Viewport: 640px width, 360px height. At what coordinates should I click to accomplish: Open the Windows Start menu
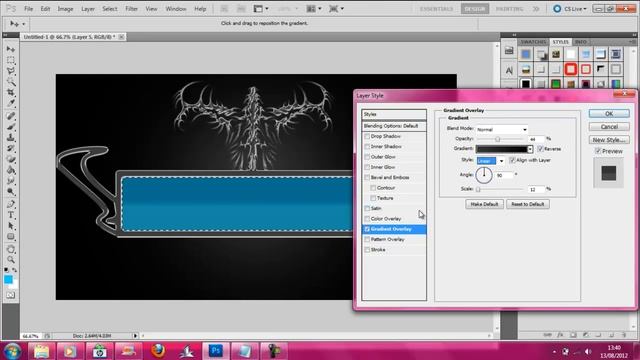coord(12,351)
